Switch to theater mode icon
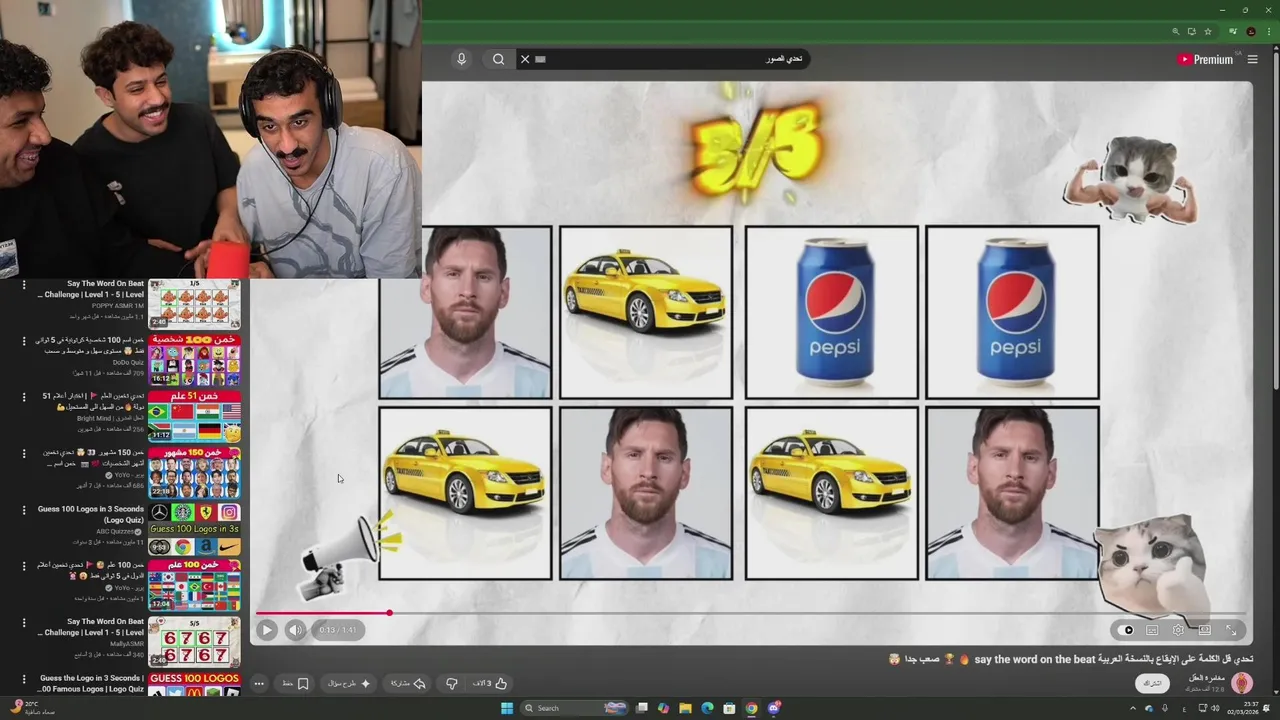1280x720 pixels. tap(1205, 630)
